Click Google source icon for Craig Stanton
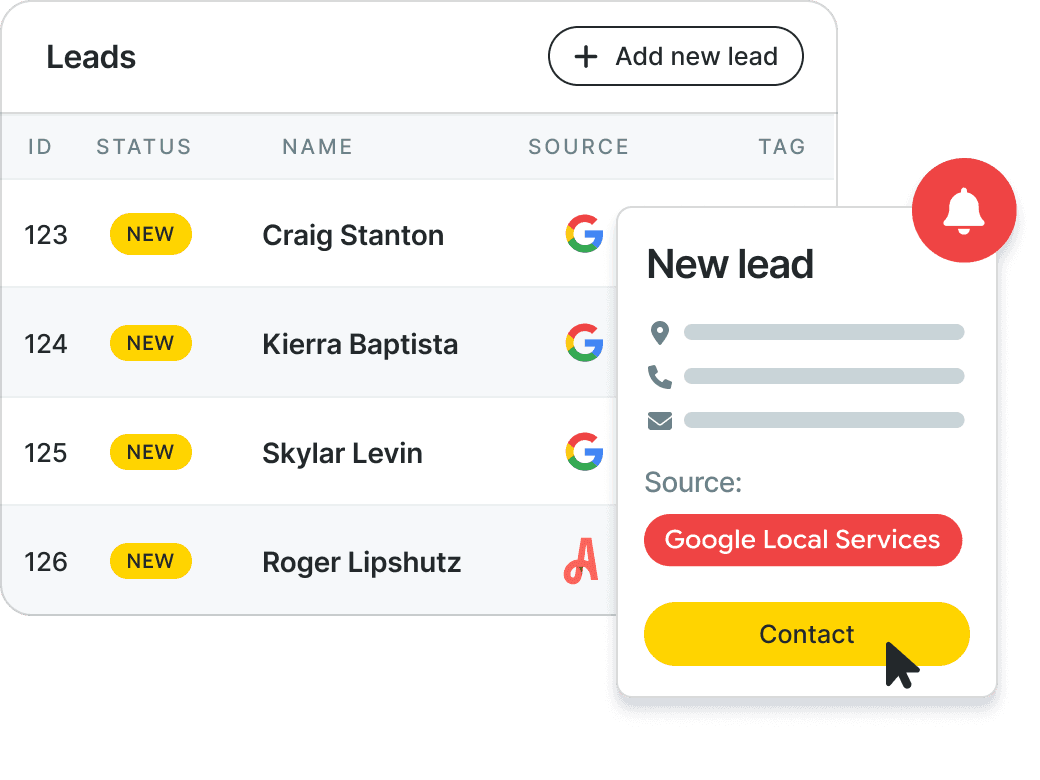This screenshot has width=1040, height=780. (584, 234)
